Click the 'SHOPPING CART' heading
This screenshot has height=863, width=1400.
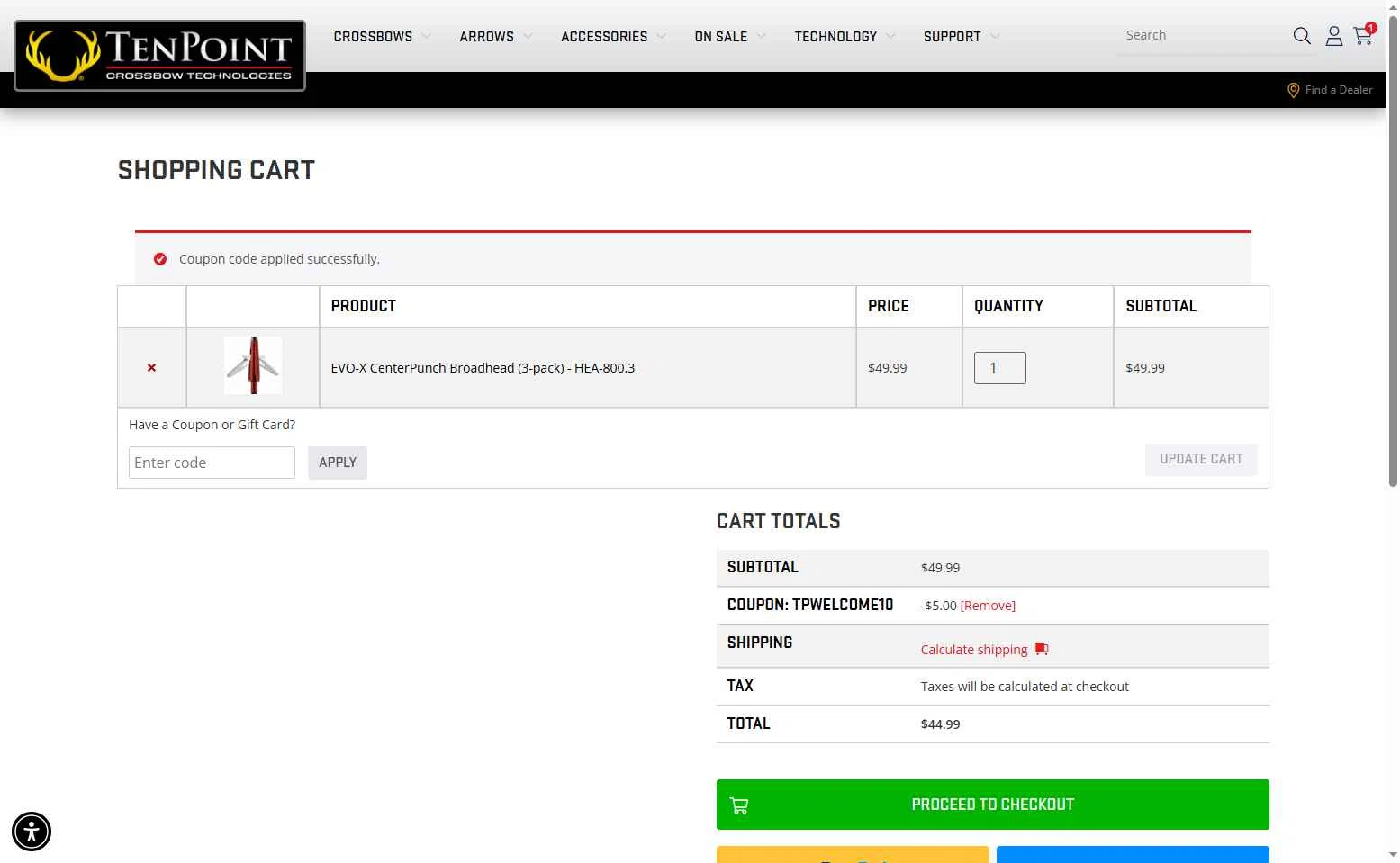pyautogui.click(x=216, y=170)
